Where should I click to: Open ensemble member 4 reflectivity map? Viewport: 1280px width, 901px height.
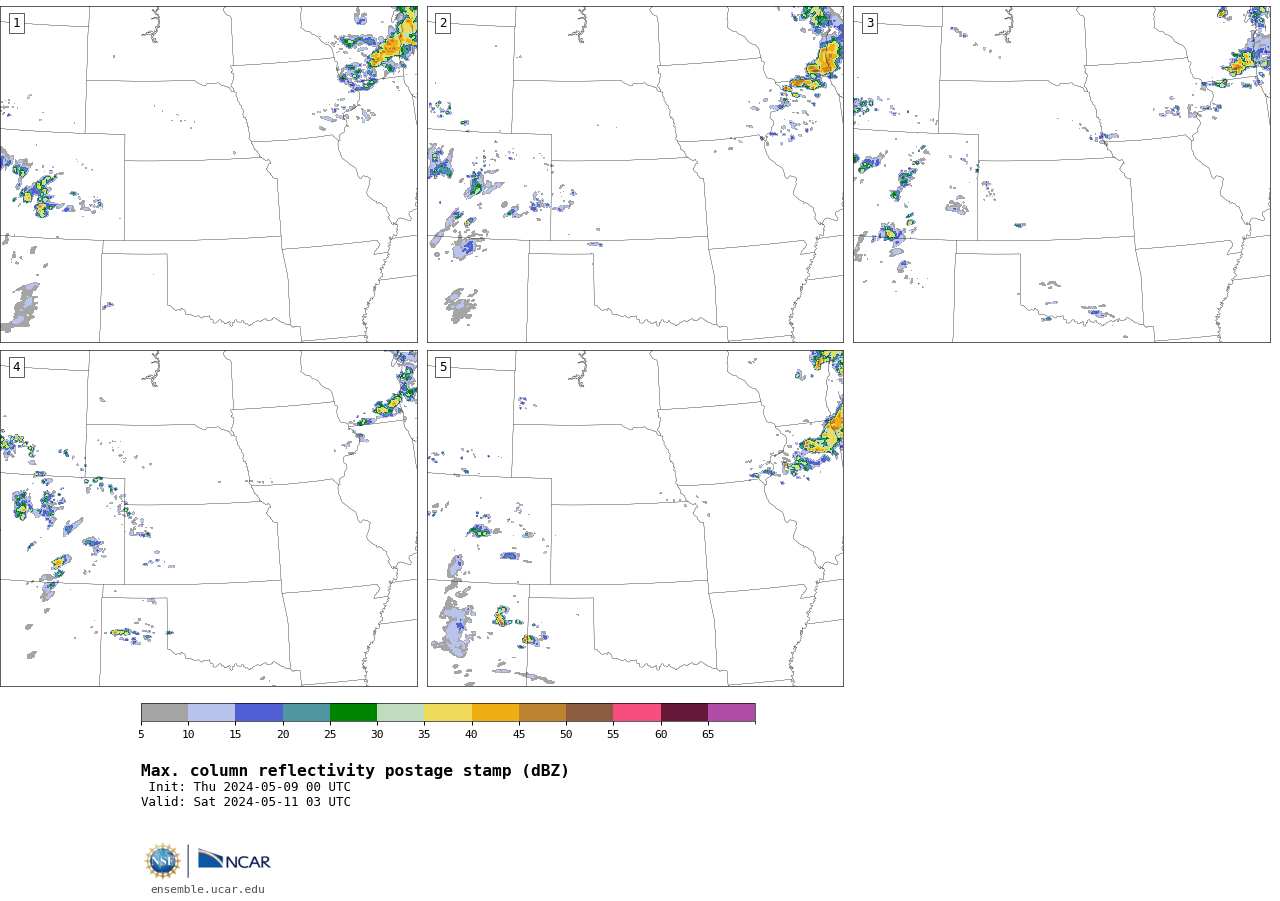coord(208,518)
